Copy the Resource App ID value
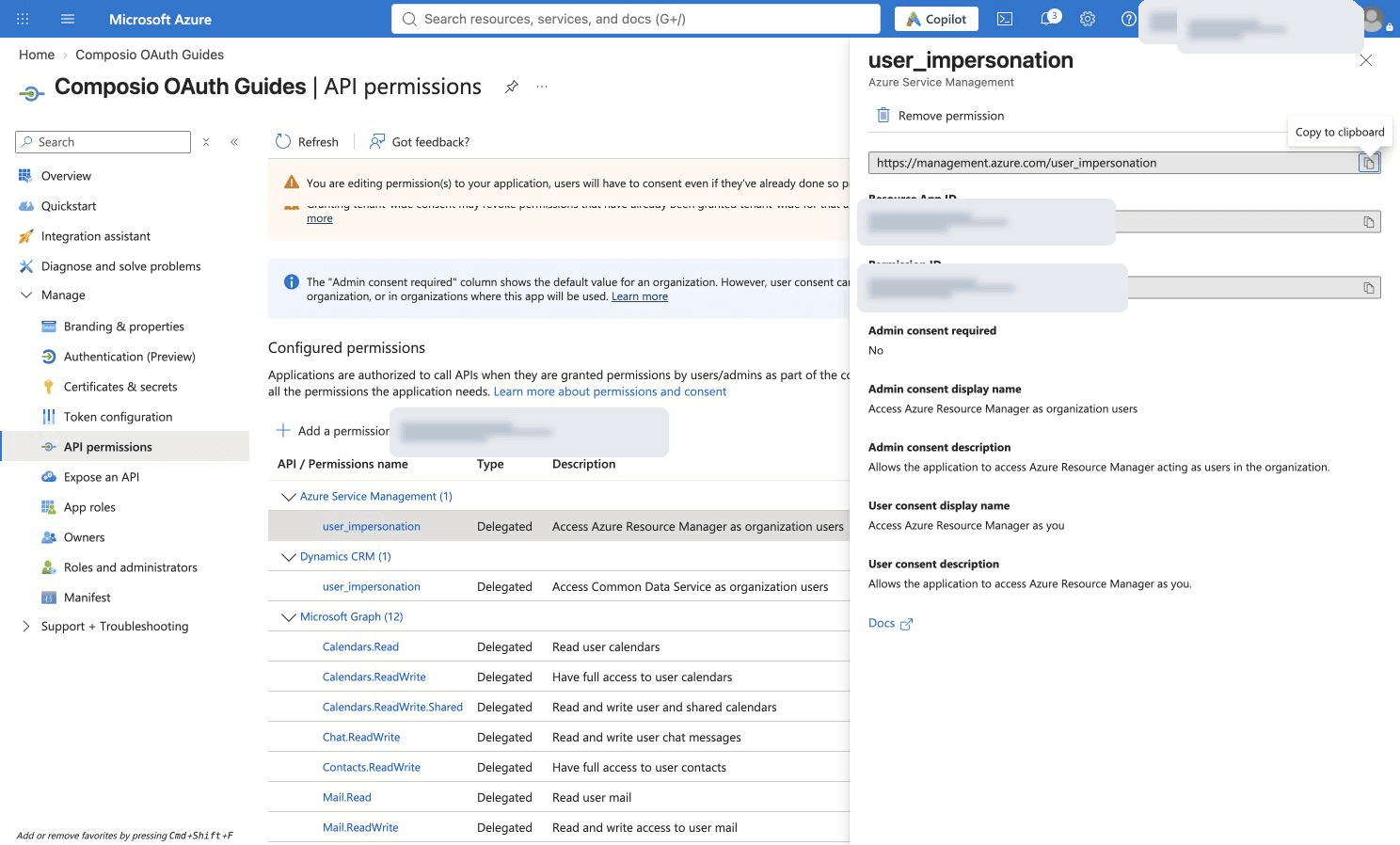 [x=1369, y=222]
